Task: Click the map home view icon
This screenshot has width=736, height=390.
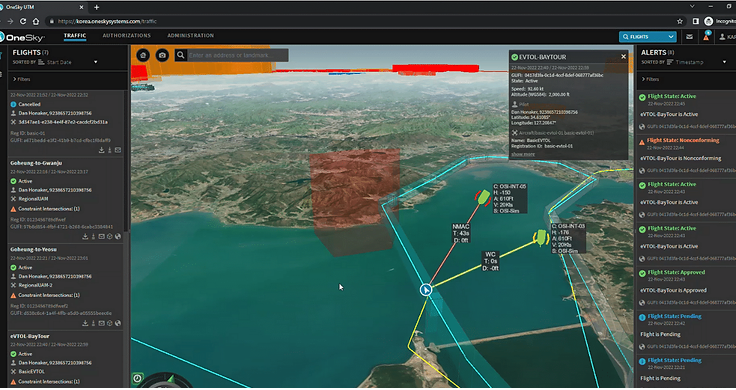Action: pos(143,55)
